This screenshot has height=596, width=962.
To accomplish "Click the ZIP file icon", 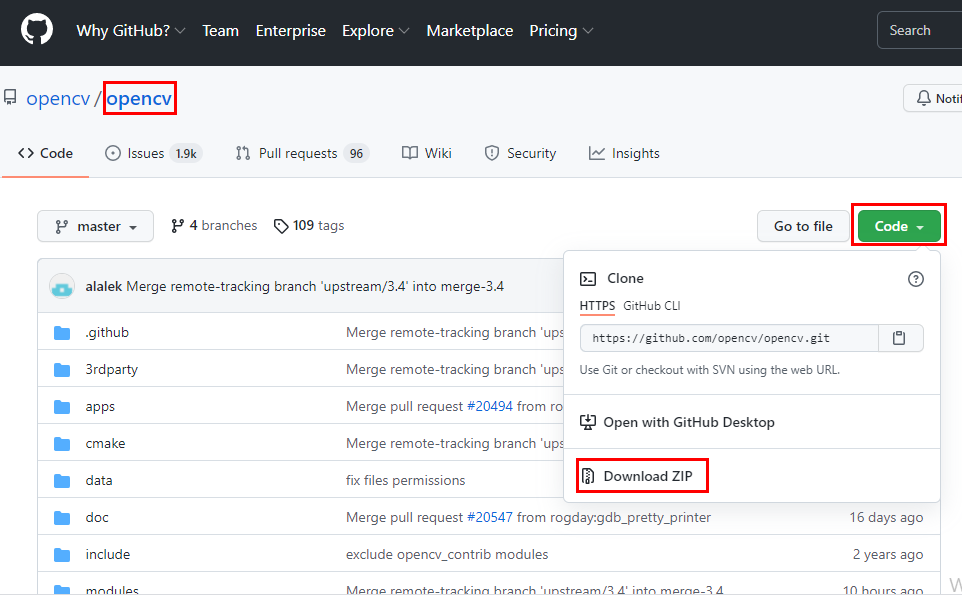I will pos(588,476).
